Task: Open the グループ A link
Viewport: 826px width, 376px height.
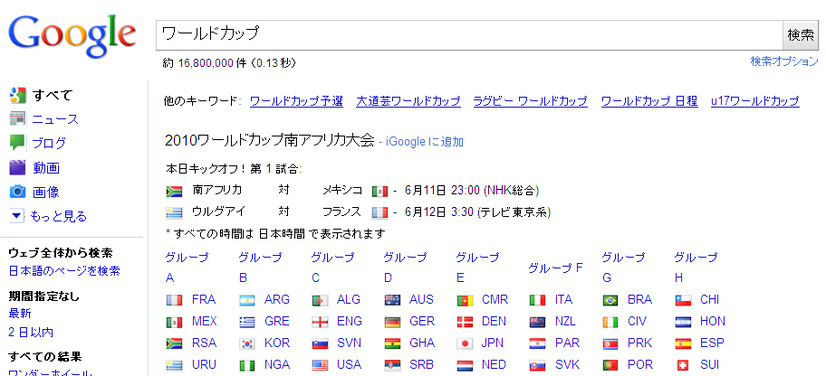Action: point(187,268)
